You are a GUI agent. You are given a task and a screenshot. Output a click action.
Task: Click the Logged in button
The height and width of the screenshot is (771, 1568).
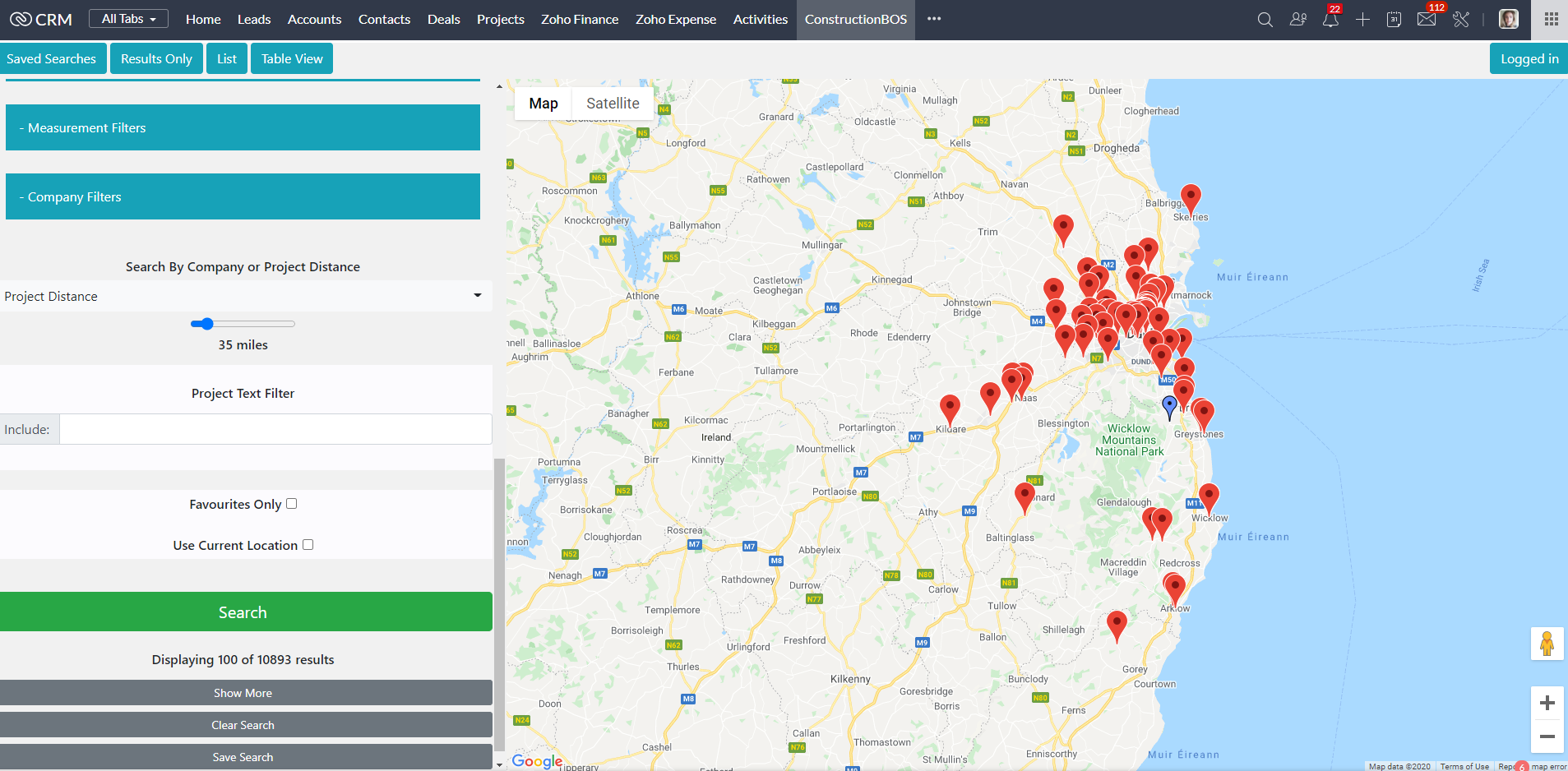1529,58
